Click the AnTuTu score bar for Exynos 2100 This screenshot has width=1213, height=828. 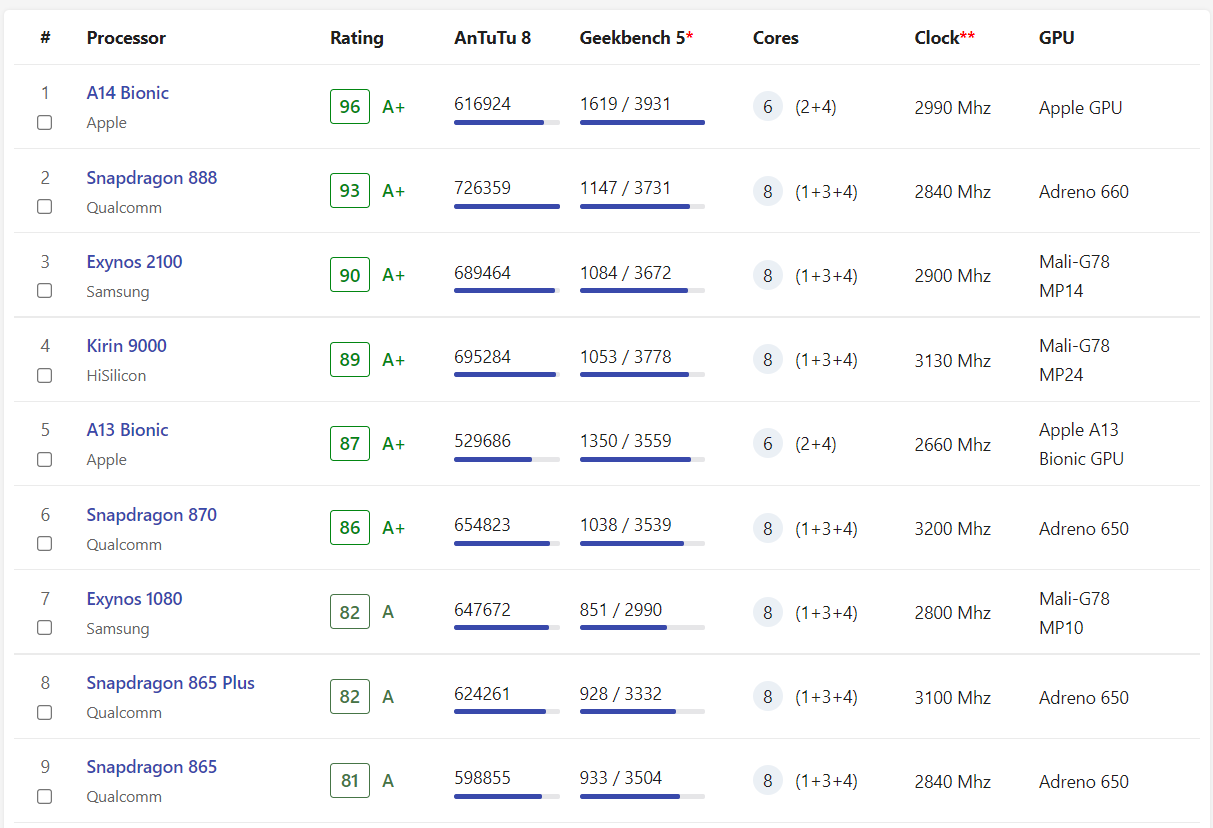[x=505, y=290]
